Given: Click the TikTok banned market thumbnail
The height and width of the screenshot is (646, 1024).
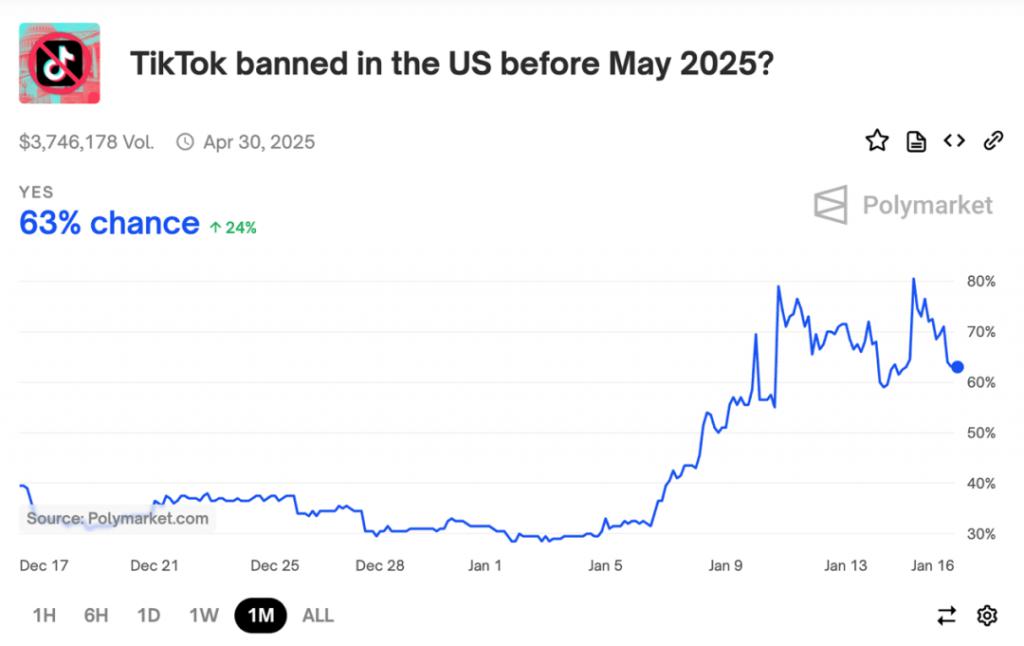Looking at the screenshot, I should coord(59,63).
